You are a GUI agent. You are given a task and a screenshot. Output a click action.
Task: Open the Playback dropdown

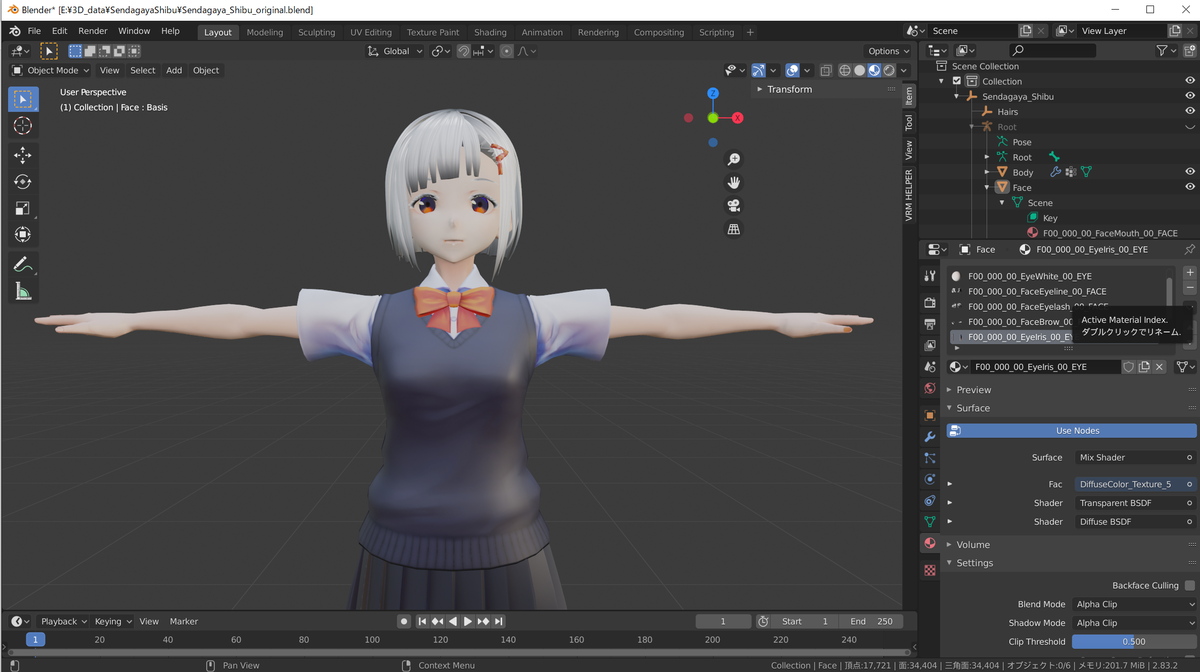(x=63, y=621)
